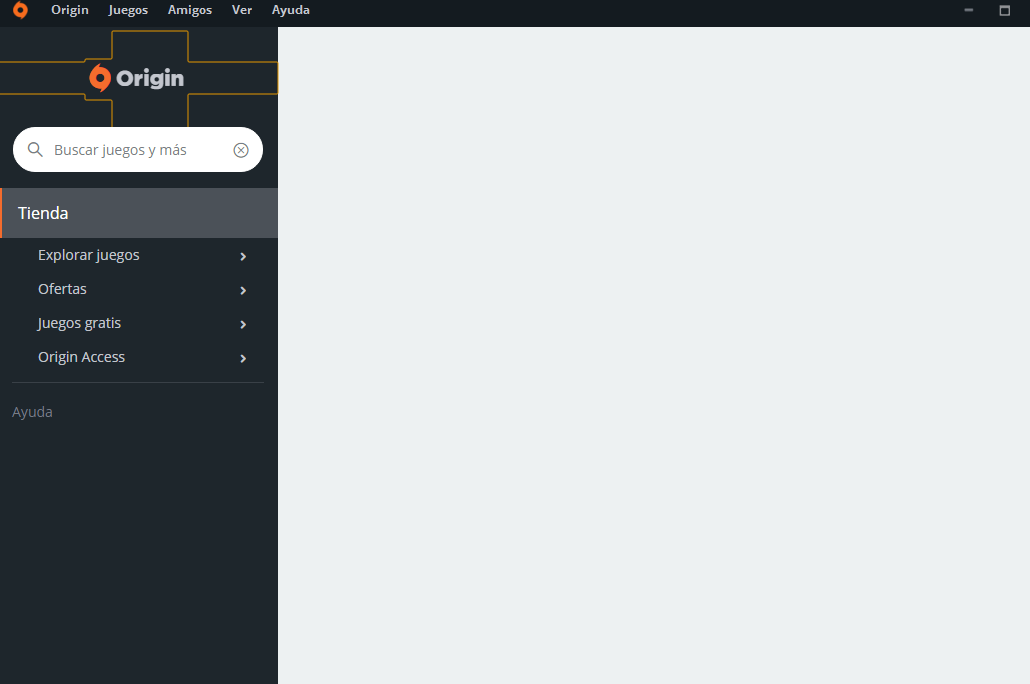Clear the search field with the X icon
The image size is (1030, 684).
241,150
